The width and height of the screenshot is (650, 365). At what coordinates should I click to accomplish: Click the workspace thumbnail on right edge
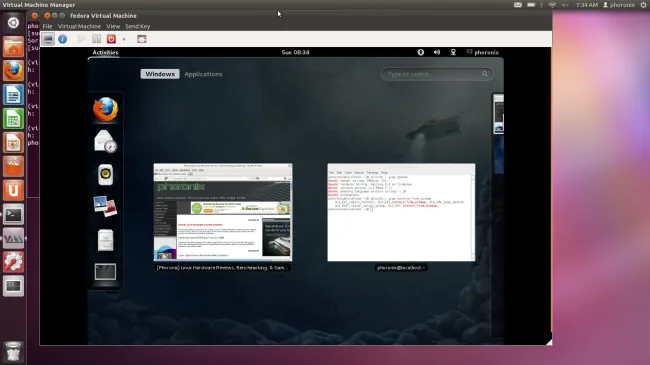[x=499, y=114]
